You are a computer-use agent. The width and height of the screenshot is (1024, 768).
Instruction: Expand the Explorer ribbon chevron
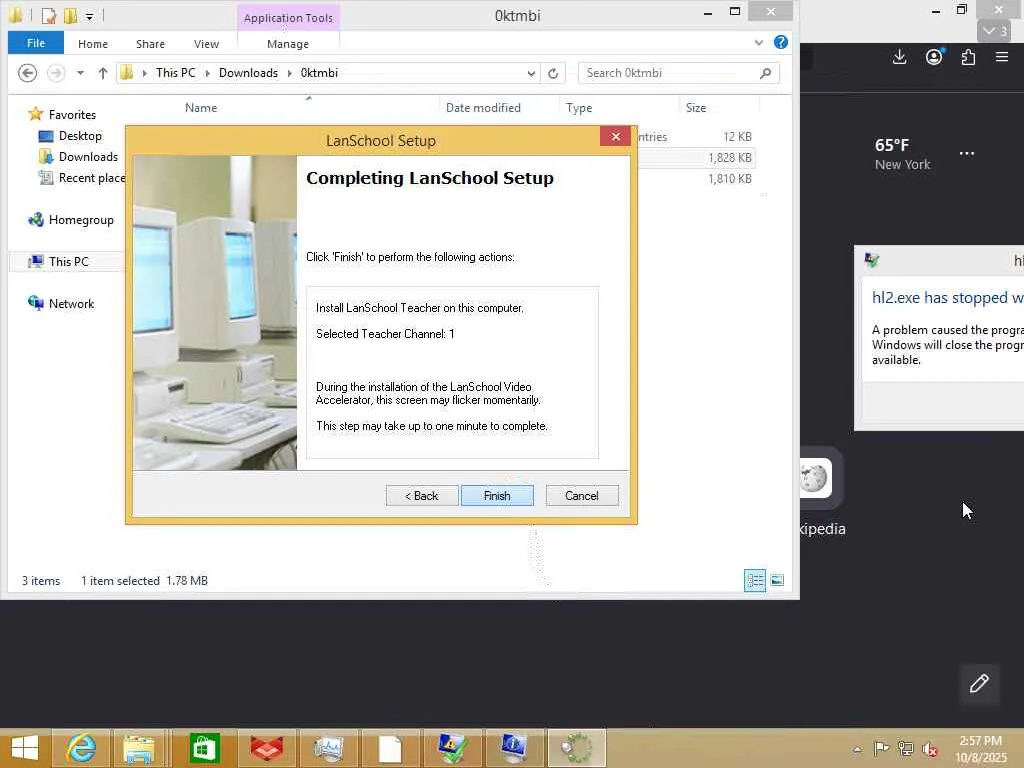click(x=759, y=42)
